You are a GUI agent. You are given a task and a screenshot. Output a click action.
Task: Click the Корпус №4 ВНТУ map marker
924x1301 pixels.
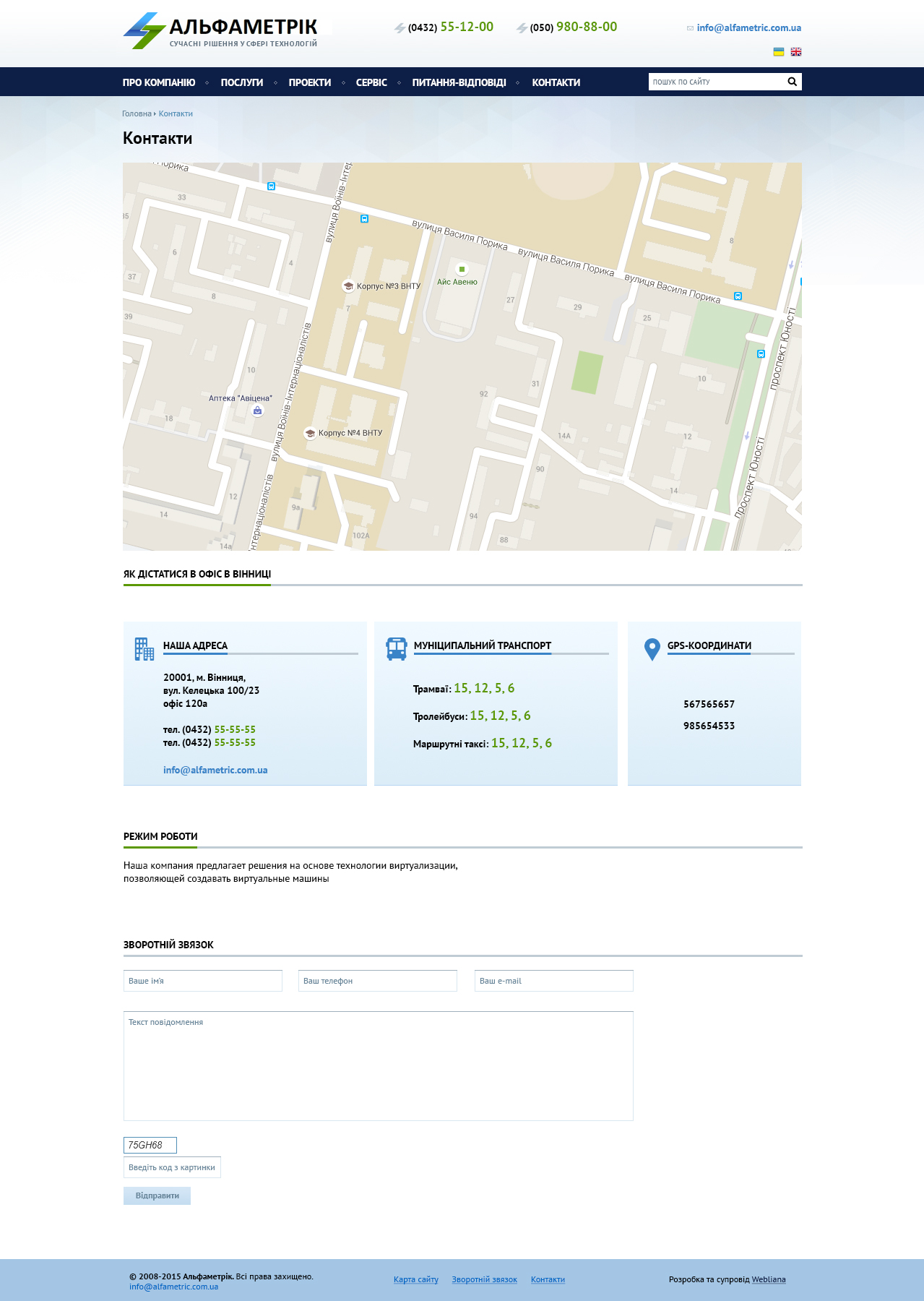[310, 433]
